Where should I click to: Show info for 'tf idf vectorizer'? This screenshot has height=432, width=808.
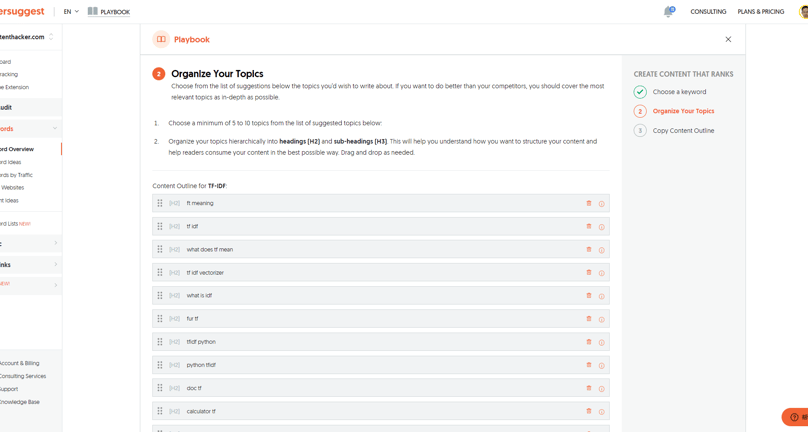pyautogui.click(x=601, y=273)
